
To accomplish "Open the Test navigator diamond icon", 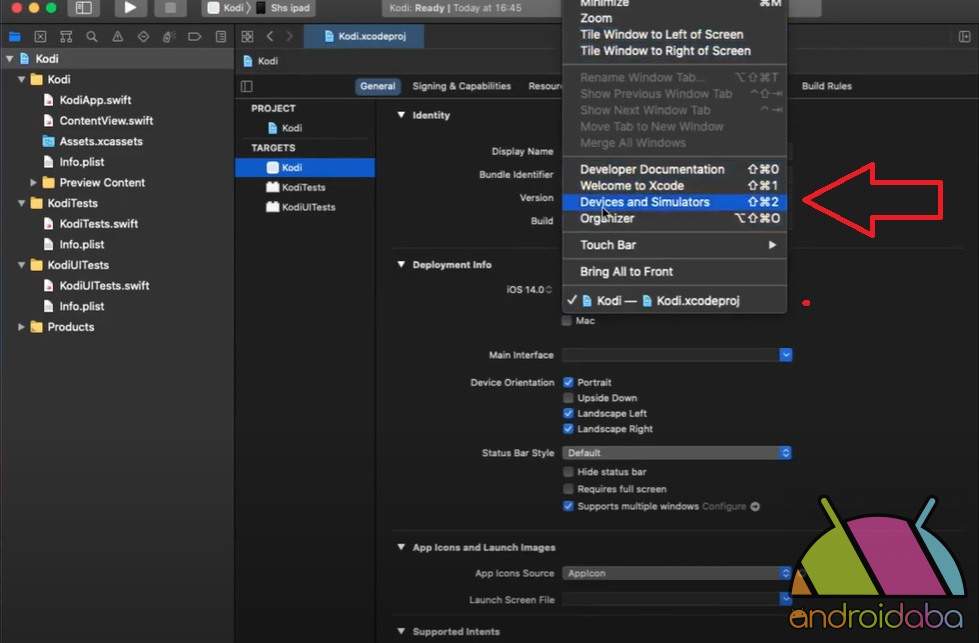I will 143,36.
